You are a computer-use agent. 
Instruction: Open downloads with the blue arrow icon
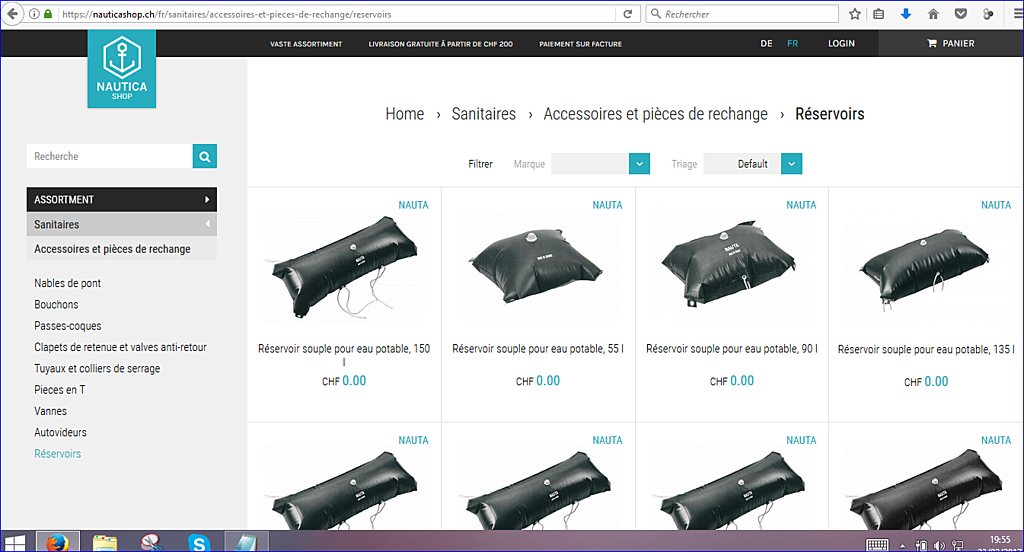pos(906,14)
